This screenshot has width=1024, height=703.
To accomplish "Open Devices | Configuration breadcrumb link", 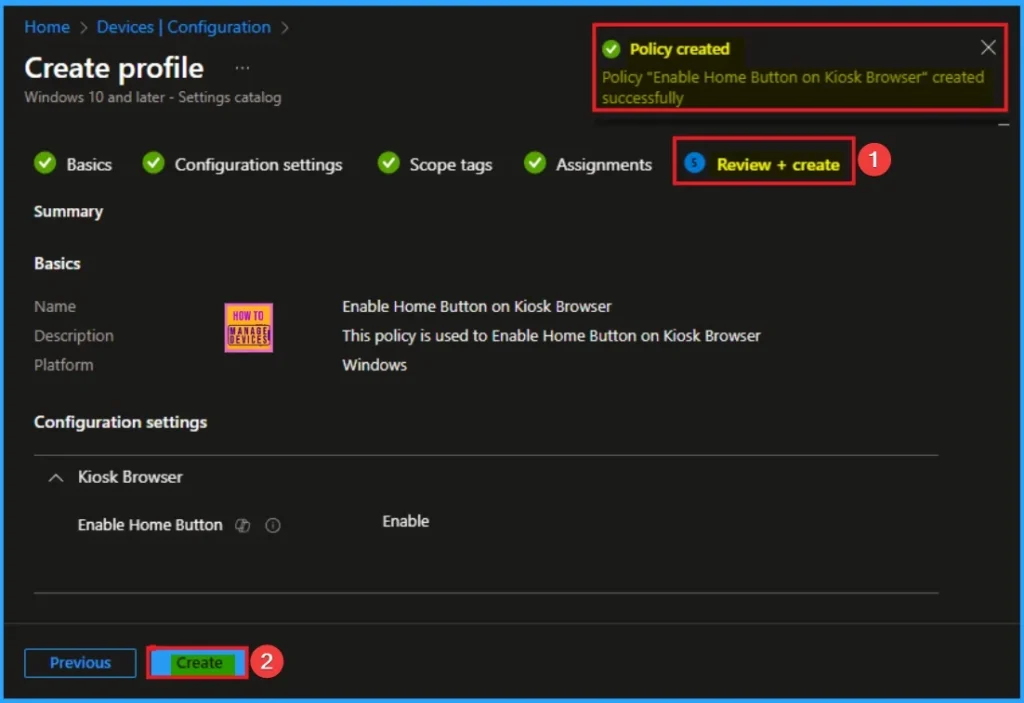I will 183,27.
